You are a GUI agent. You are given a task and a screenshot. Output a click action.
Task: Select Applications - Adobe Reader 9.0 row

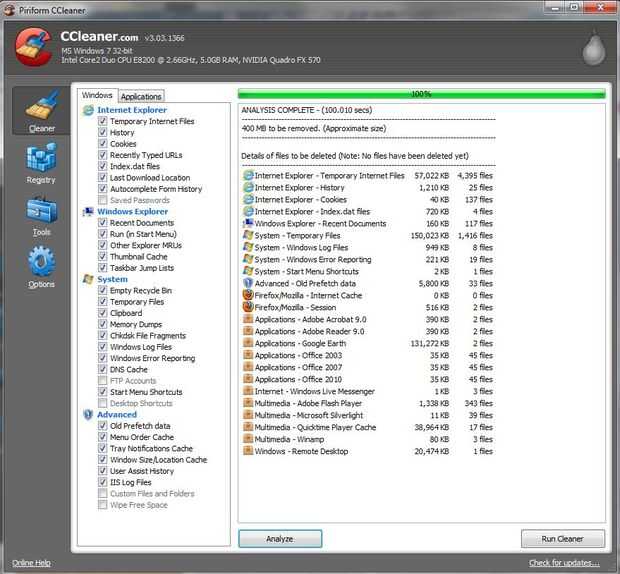[368, 331]
